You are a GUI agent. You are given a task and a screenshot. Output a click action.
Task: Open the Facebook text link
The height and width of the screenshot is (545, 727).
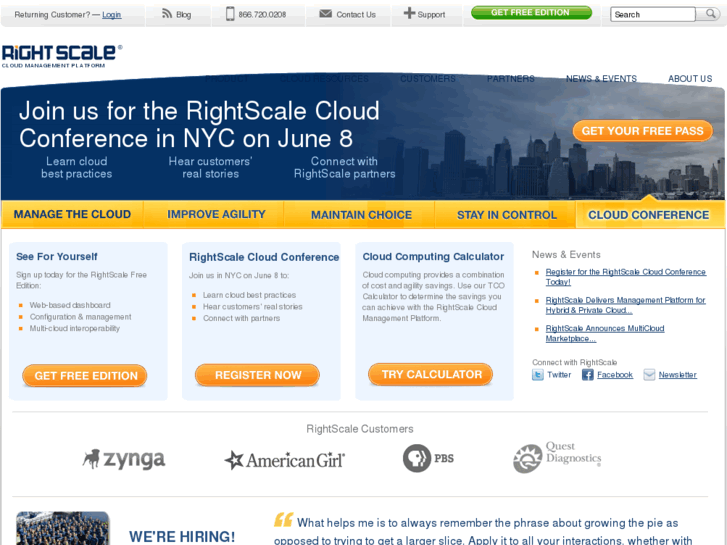615,375
